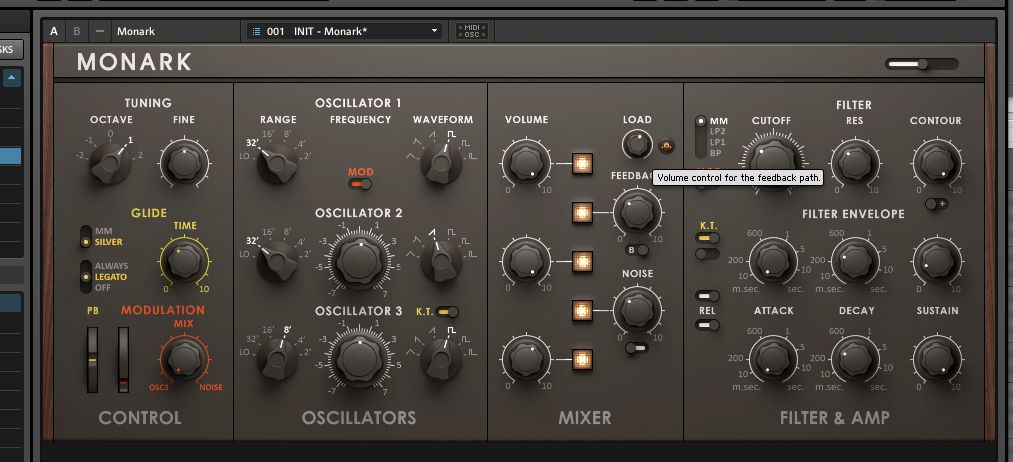The image size is (1013, 462).
Task: Click the orange Load indicator LED
Action: tap(667, 146)
